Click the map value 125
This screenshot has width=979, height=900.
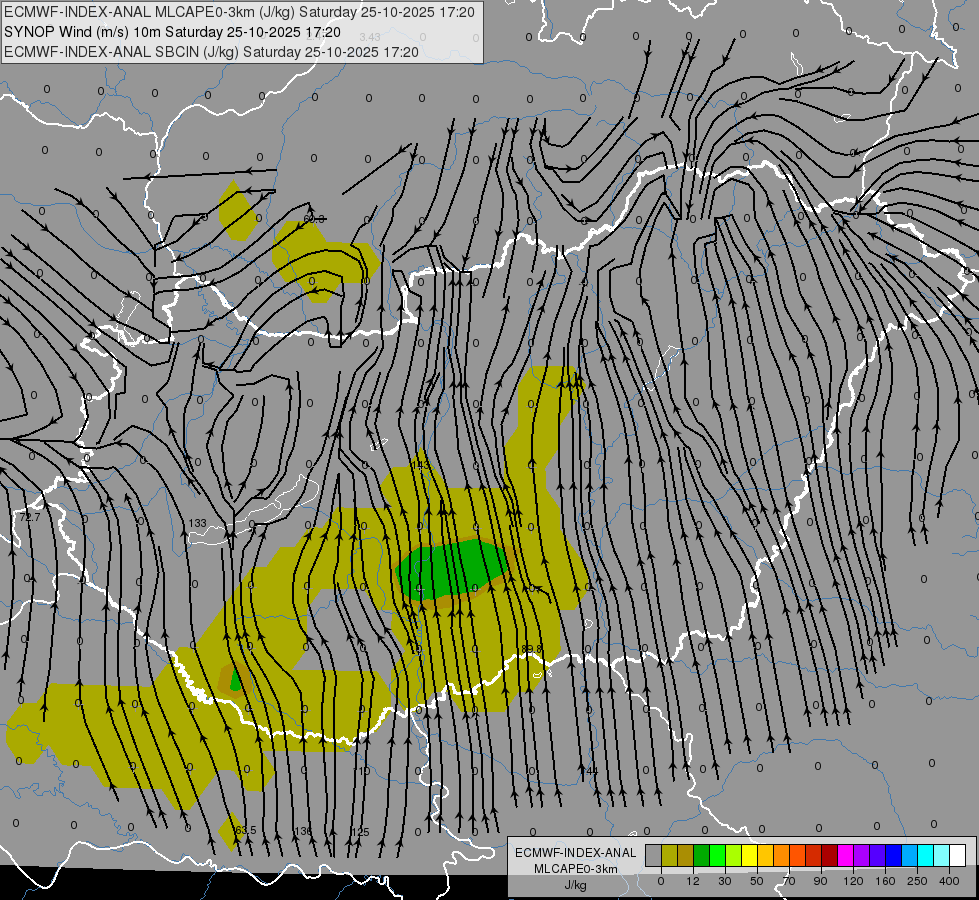click(x=360, y=832)
